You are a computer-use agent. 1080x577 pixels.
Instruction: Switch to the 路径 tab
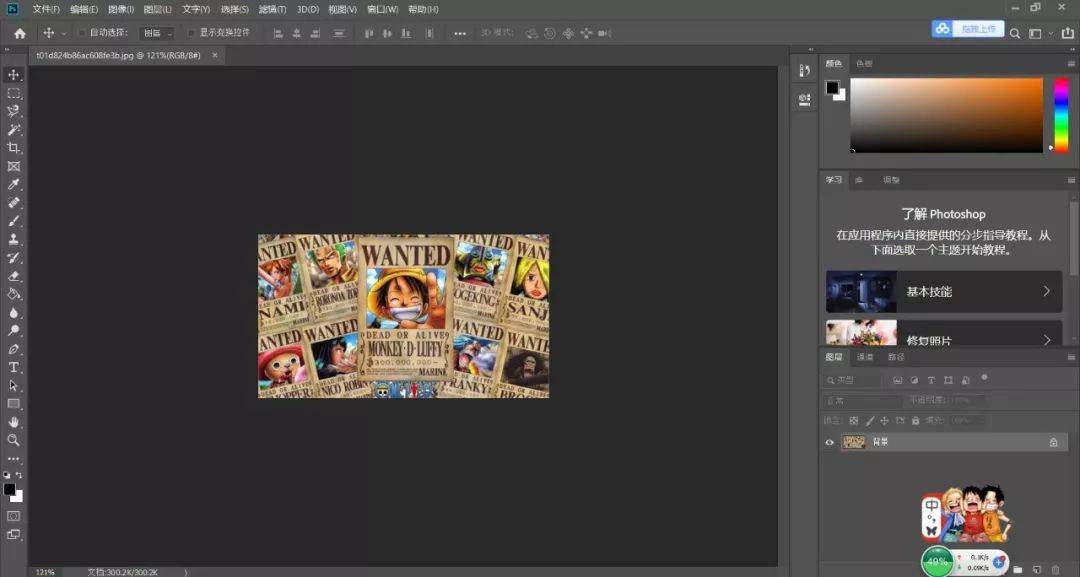895,357
